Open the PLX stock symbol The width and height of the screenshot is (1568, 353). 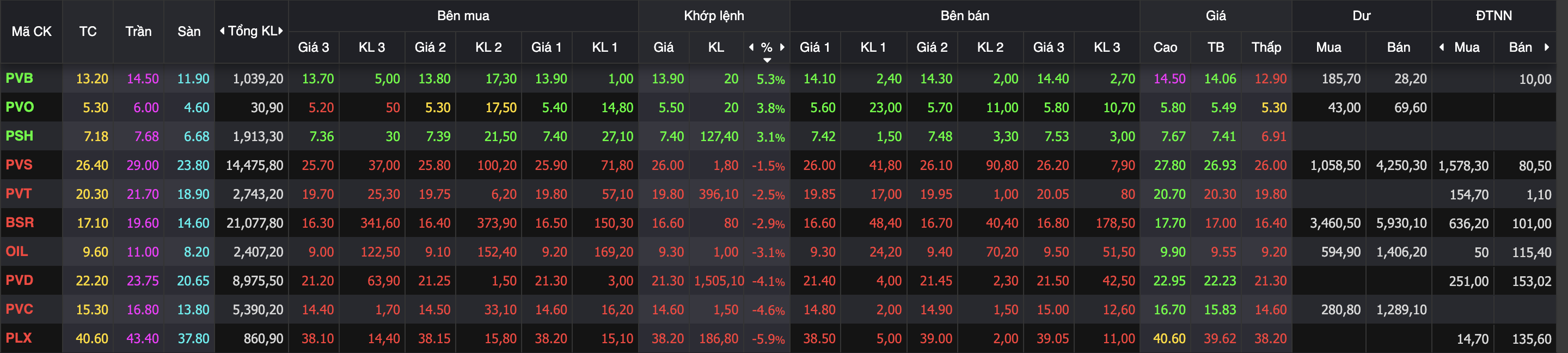pos(19,338)
